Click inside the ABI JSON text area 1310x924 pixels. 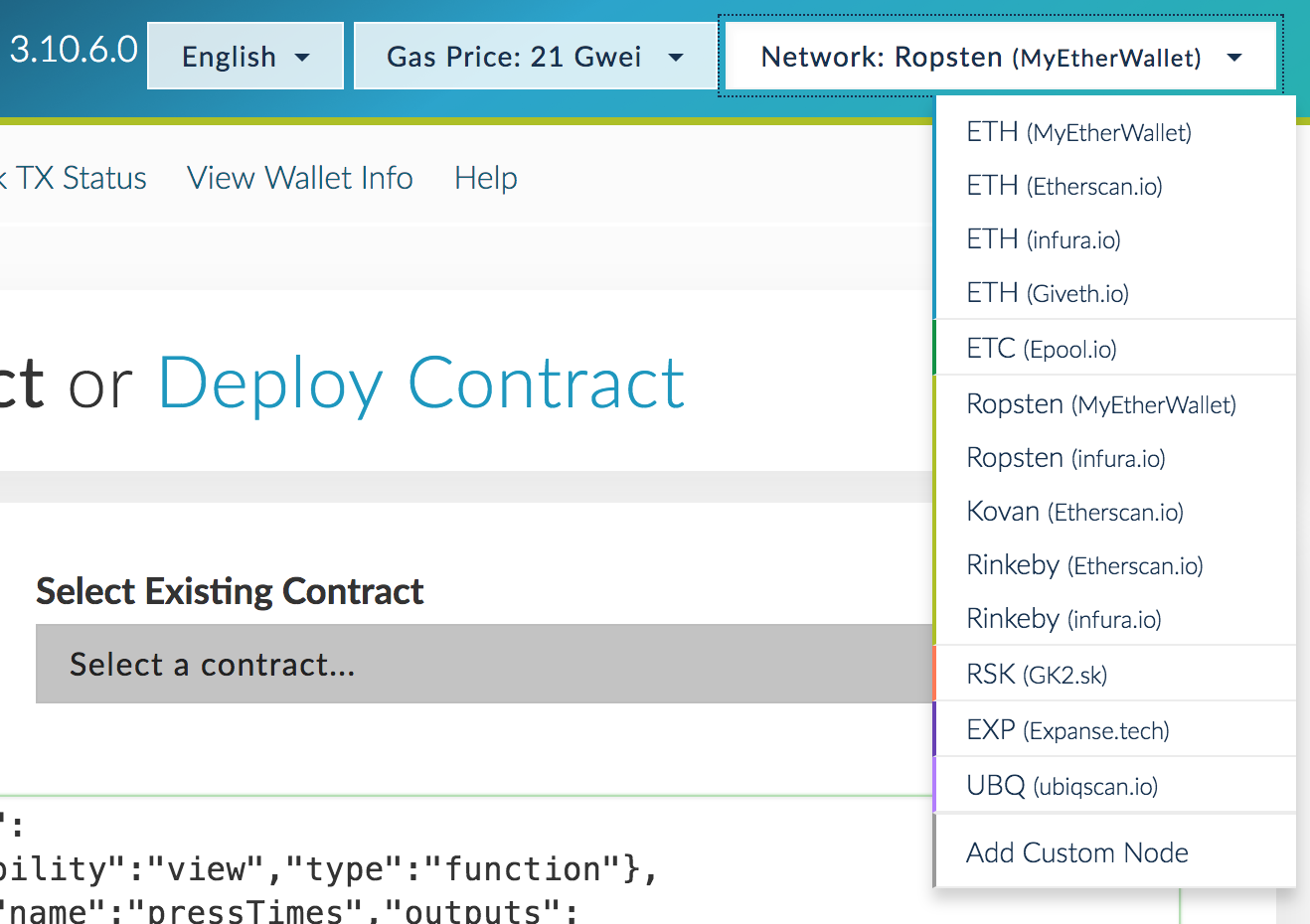pos(588,860)
